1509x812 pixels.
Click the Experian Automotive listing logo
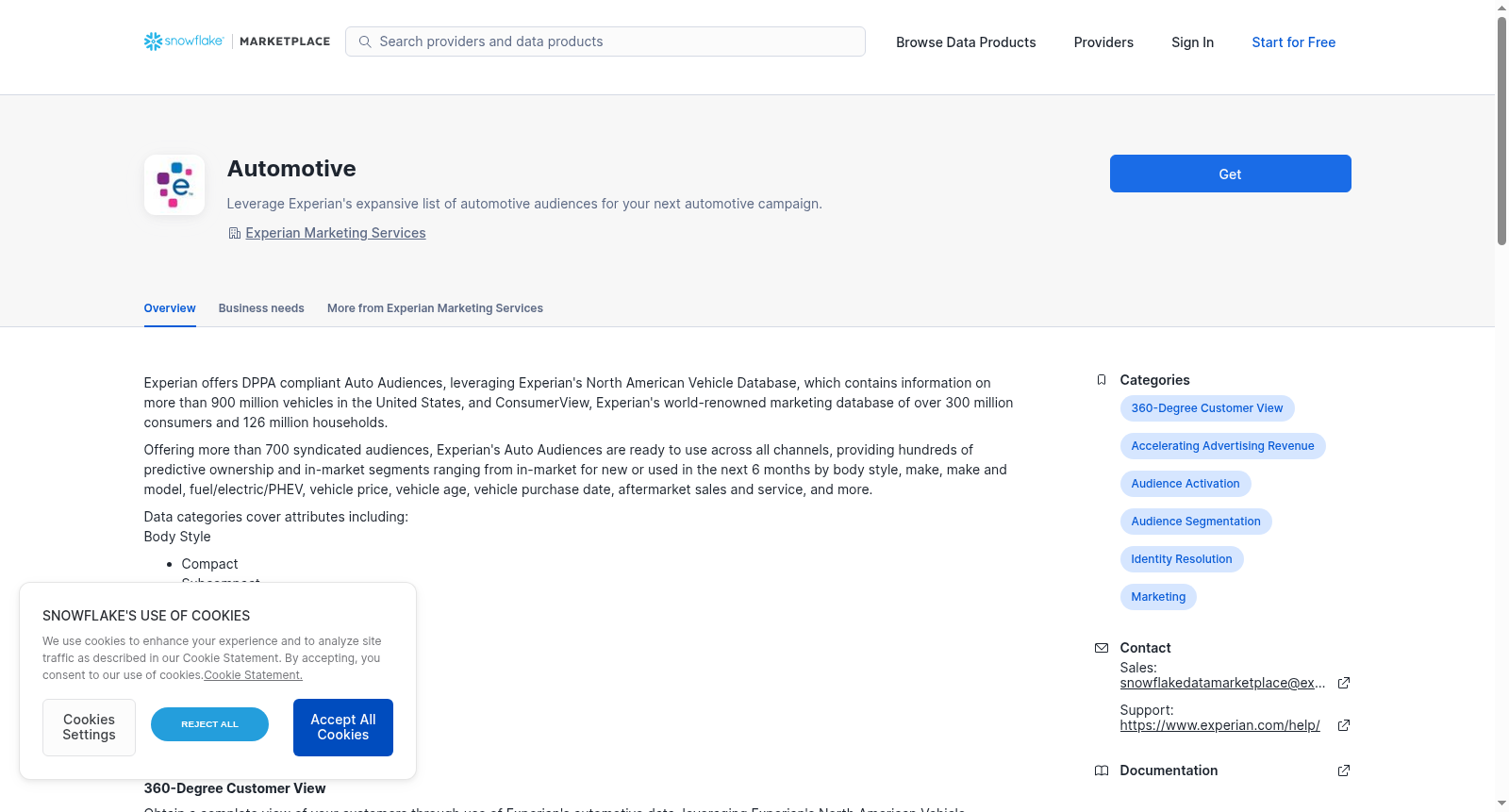coord(174,185)
